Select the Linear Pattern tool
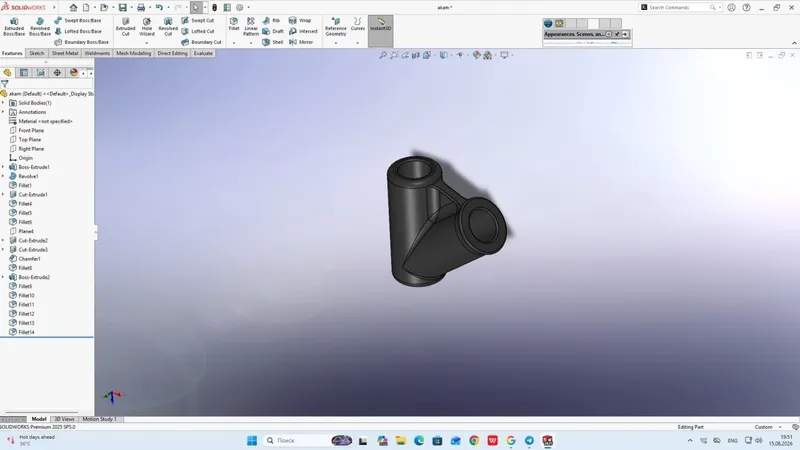The height and width of the screenshot is (450, 800). 251,27
